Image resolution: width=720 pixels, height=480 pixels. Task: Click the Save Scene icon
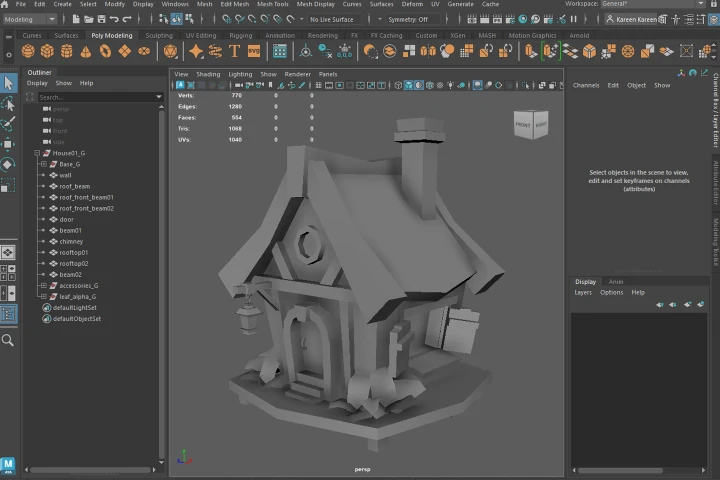[x=101, y=19]
